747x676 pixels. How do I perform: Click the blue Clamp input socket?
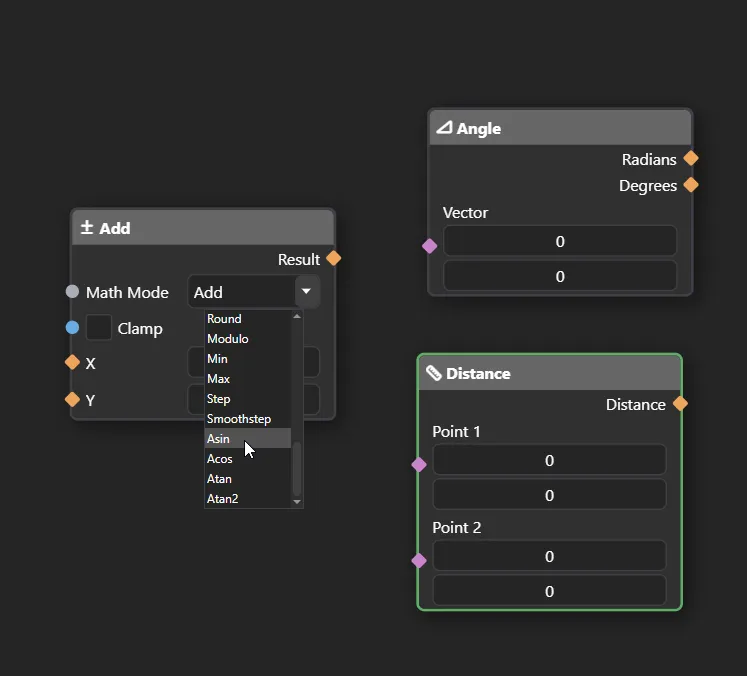(72, 328)
